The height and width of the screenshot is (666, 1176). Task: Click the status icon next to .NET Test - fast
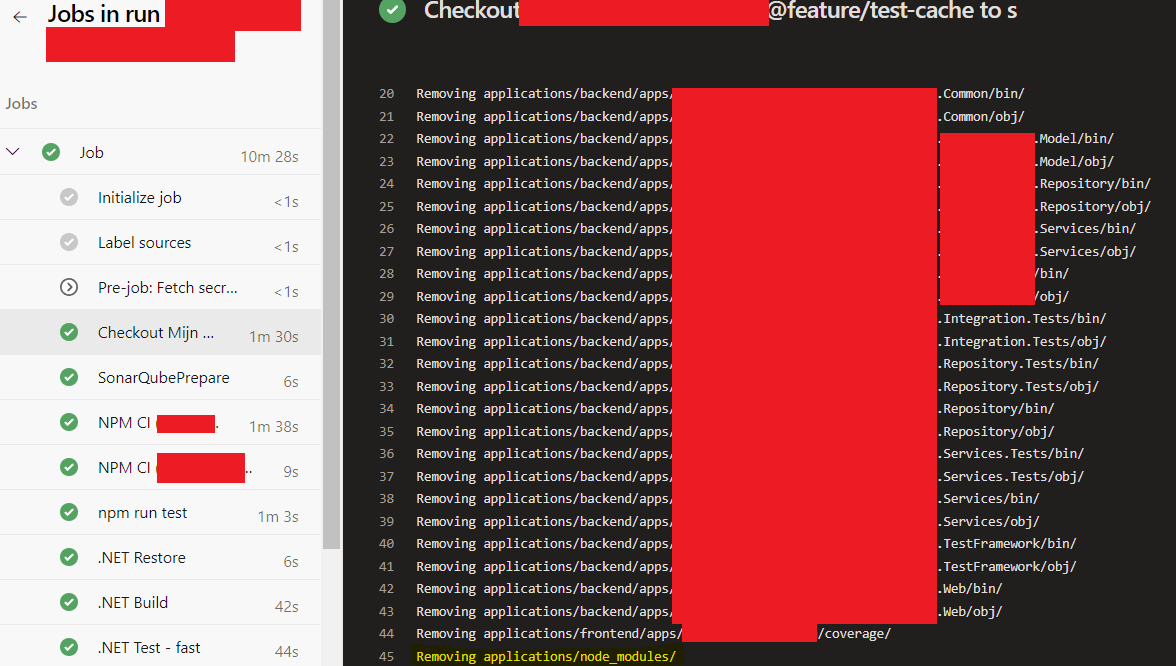coord(68,647)
